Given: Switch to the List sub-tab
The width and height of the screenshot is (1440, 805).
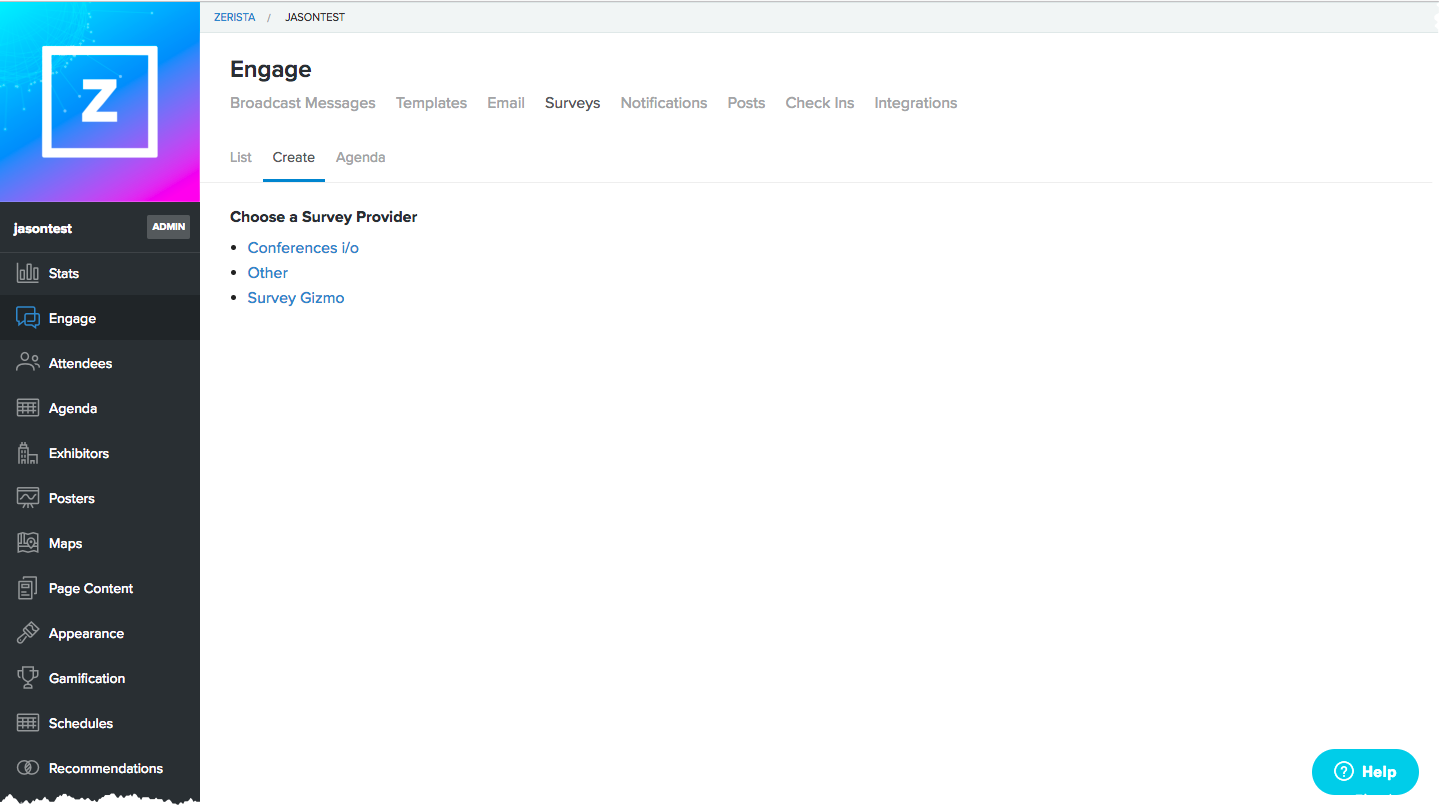Looking at the screenshot, I should point(241,157).
